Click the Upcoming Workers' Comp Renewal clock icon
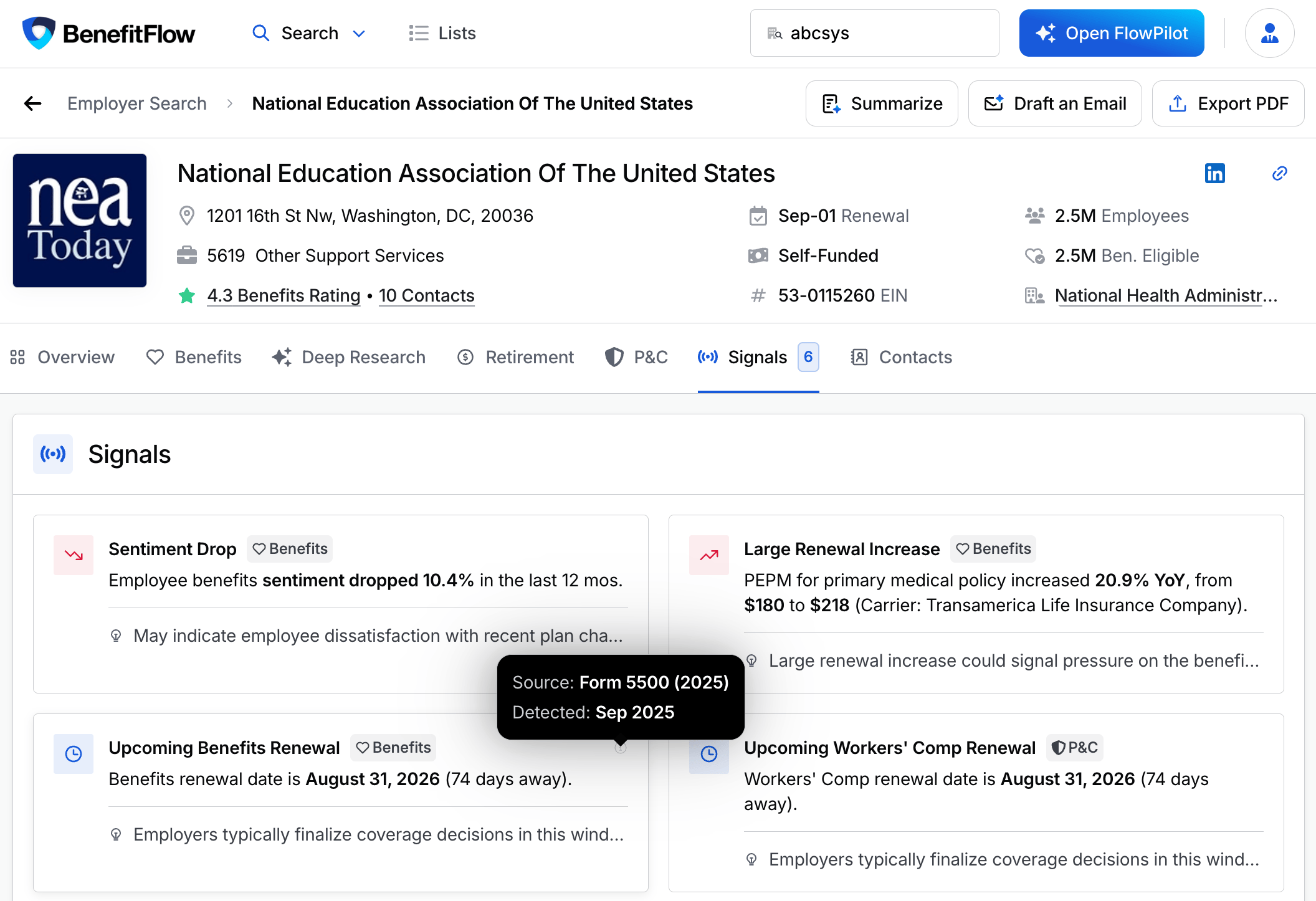This screenshot has width=1316, height=901. 709,754
